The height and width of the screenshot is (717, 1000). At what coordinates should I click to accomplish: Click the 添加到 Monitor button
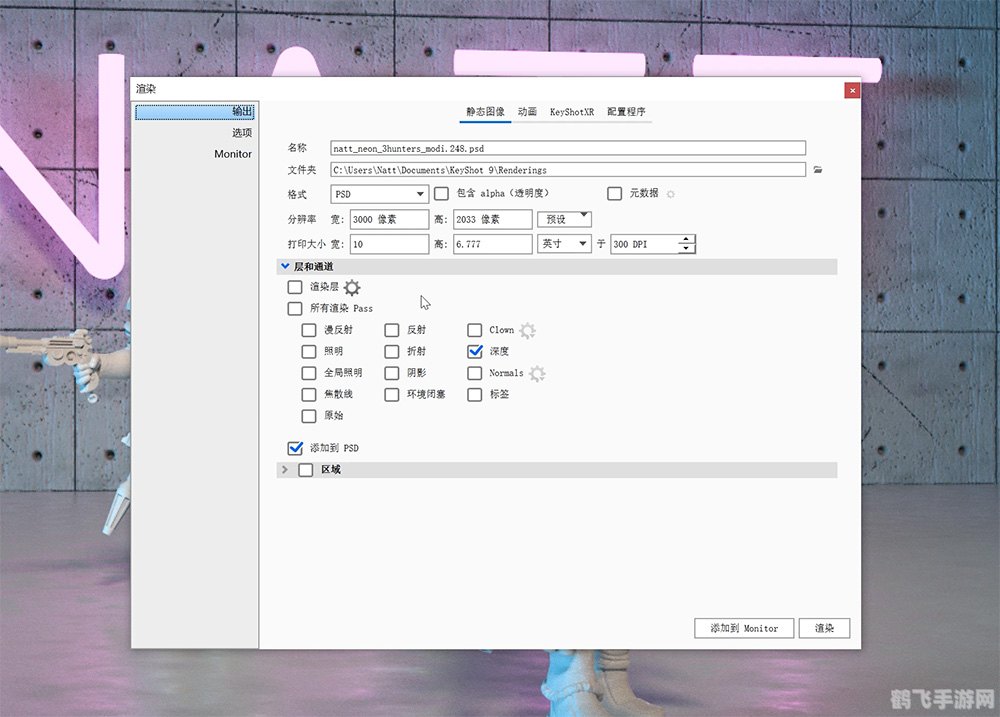coord(744,628)
